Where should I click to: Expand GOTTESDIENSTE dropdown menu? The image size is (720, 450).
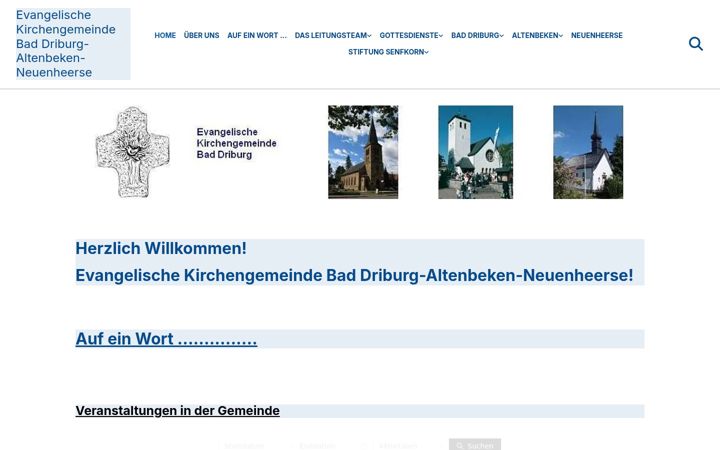point(411,35)
